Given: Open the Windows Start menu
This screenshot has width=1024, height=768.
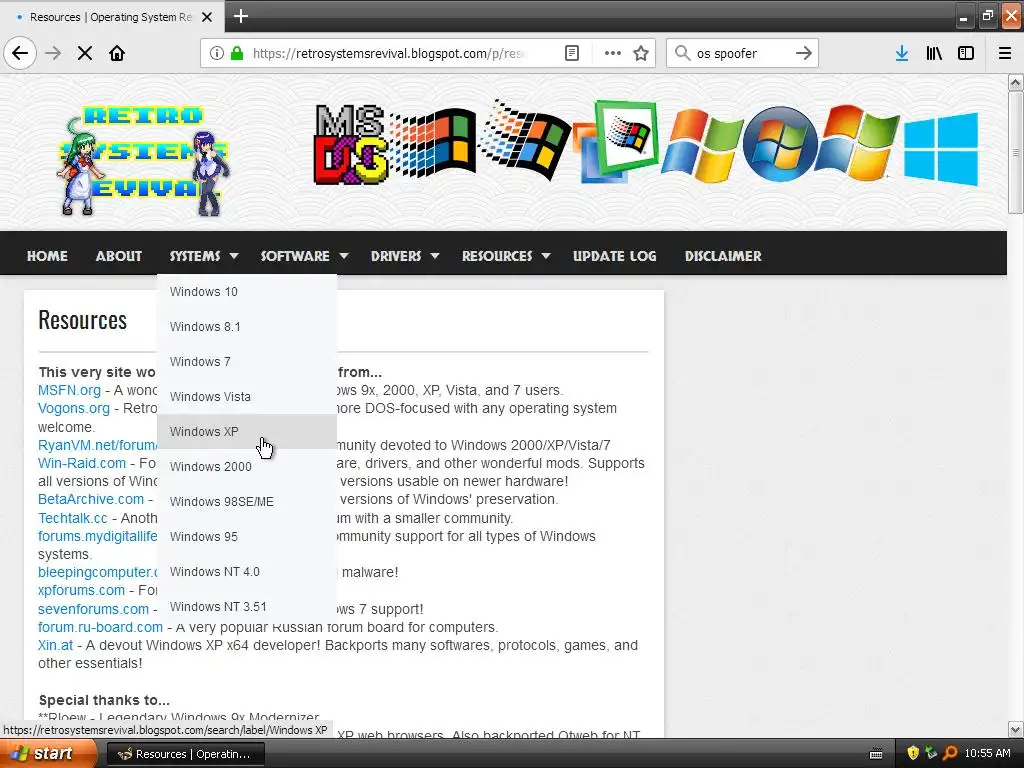Looking at the screenshot, I should click(x=47, y=754).
